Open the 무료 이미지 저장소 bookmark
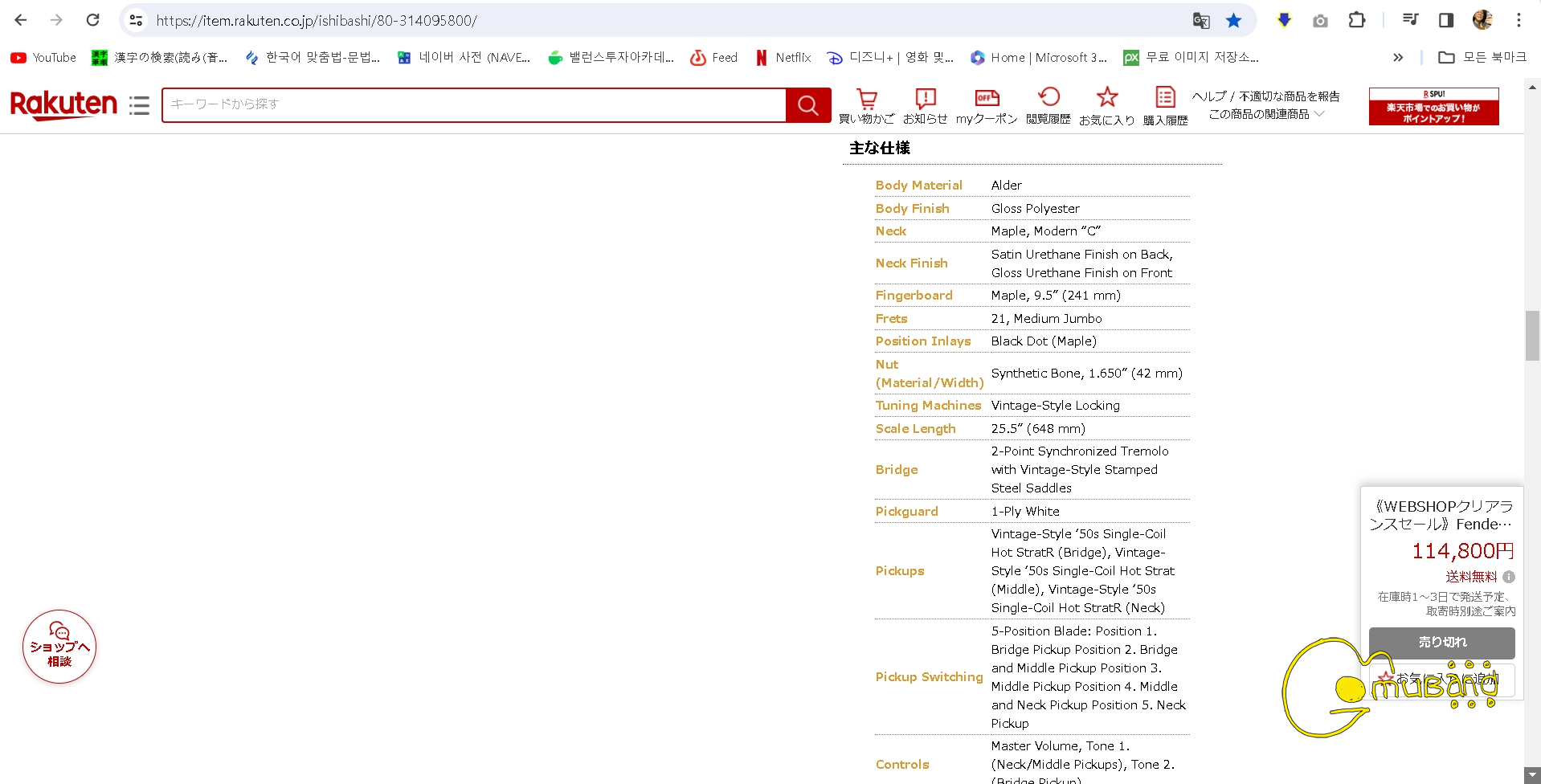 pos(1192,58)
